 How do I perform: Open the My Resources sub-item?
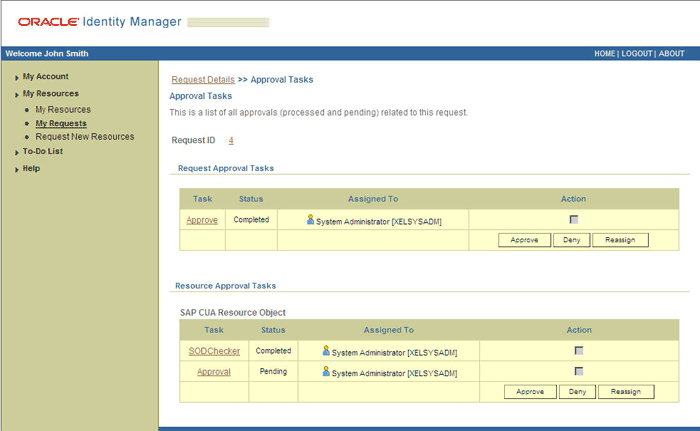pyautogui.click(x=63, y=109)
